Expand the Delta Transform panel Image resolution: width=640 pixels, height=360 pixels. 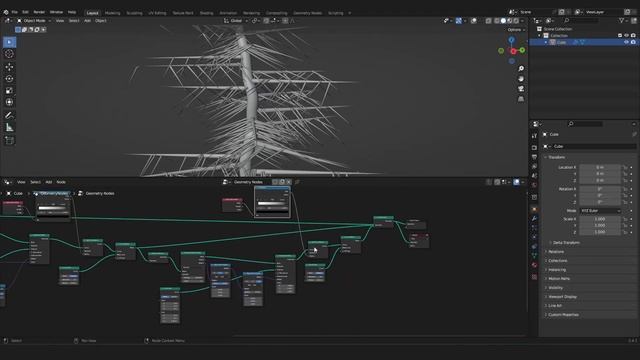point(566,242)
